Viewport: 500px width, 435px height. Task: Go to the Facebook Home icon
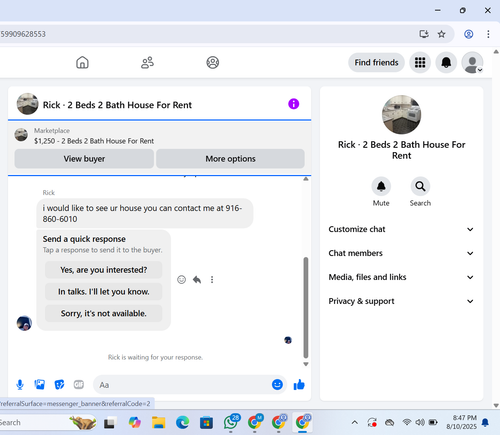pyautogui.click(x=82, y=62)
